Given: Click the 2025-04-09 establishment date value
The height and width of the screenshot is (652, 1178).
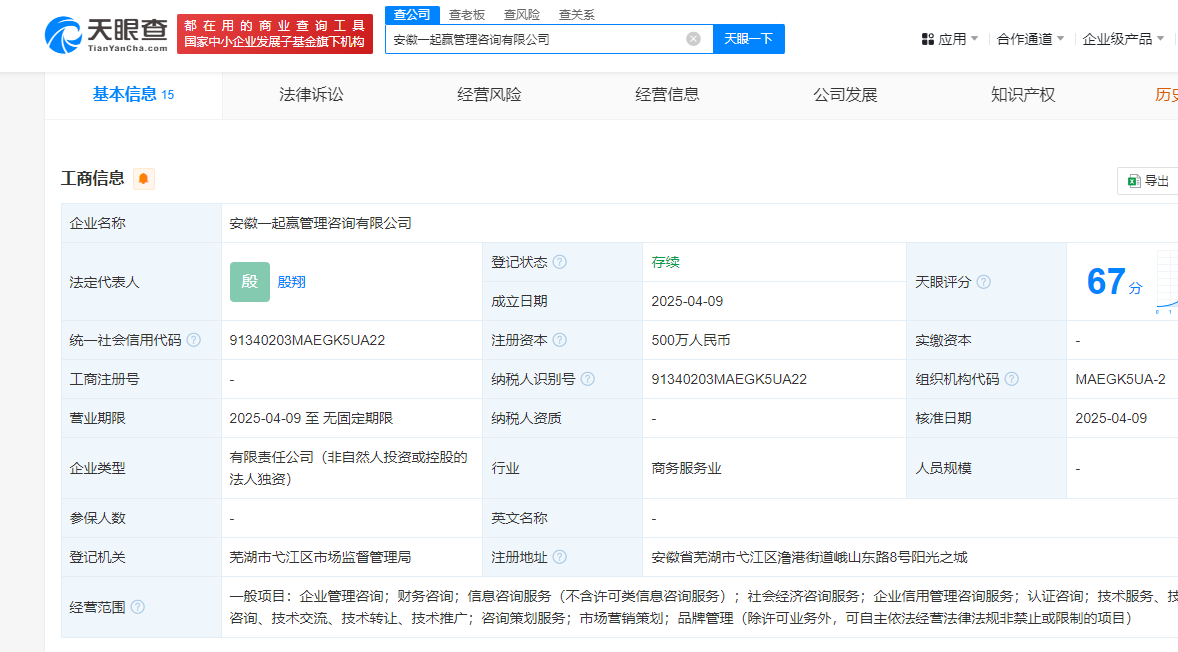Looking at the screenshot, I should point(687,301).
